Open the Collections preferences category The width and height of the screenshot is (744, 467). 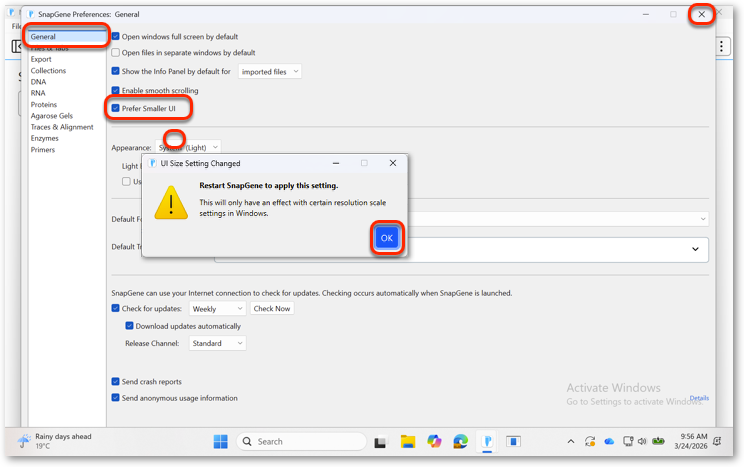pos(48,71)
